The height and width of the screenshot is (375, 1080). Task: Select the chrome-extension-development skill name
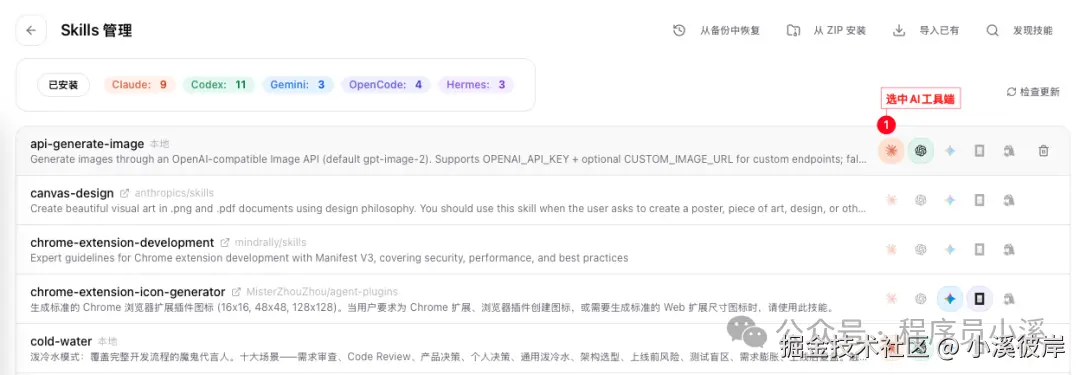122,243
